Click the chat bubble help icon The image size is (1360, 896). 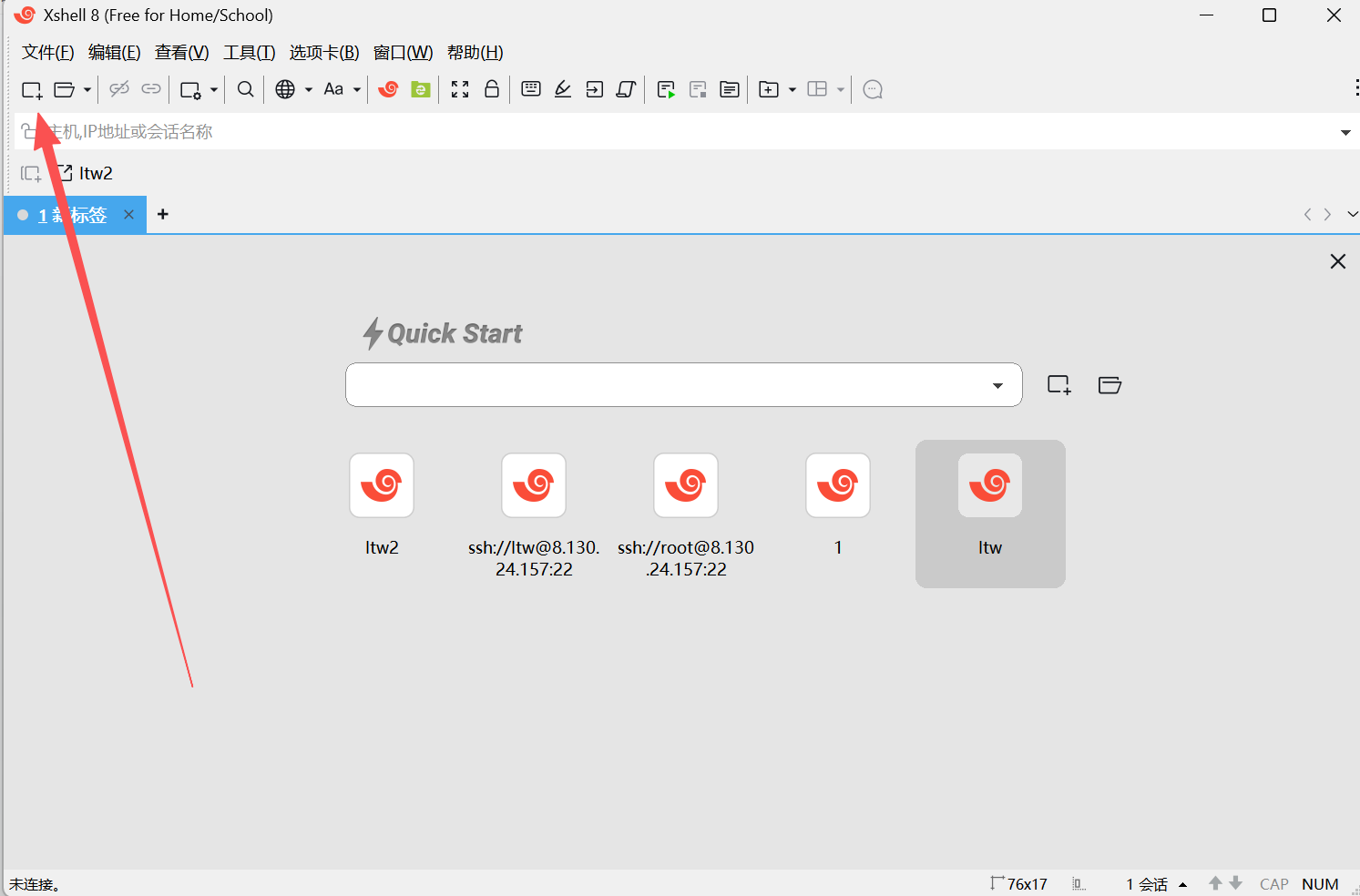pos(873,89)
